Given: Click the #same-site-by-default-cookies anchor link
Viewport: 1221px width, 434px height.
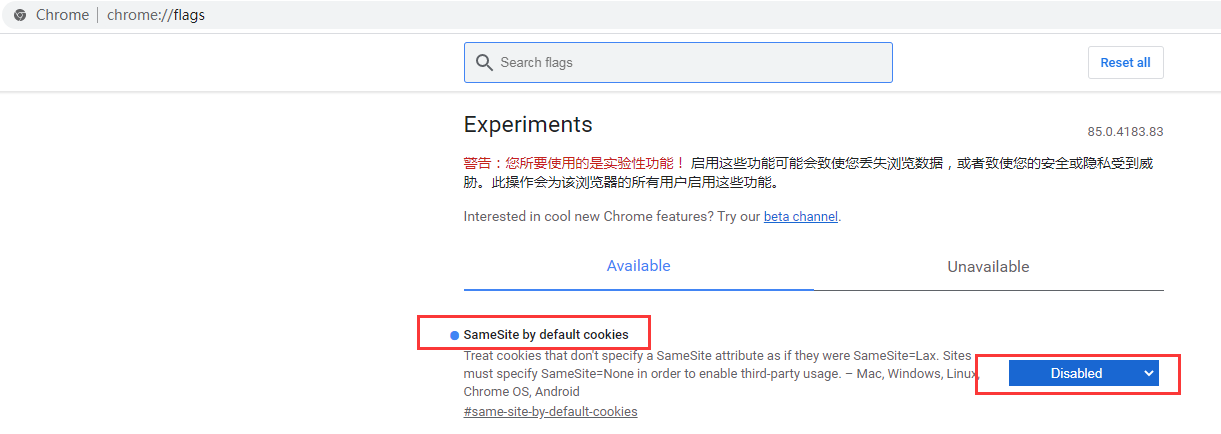Looking at the screenshot, I should point(550,411).
